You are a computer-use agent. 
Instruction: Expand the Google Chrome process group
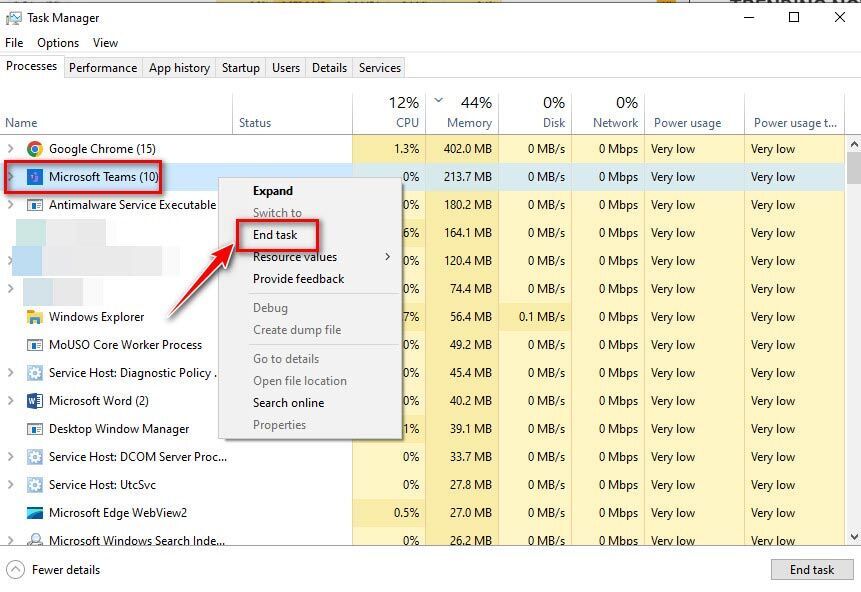(10, 149)
